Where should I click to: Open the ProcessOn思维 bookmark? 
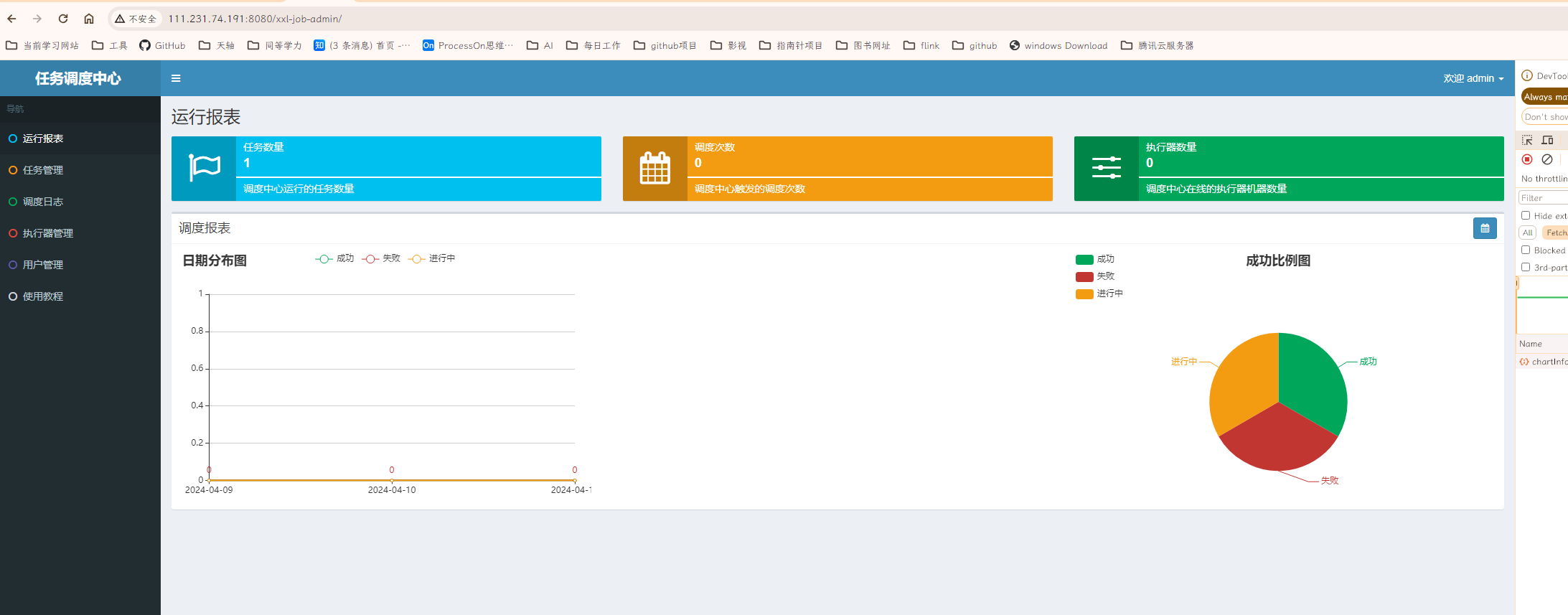point(468,45)
